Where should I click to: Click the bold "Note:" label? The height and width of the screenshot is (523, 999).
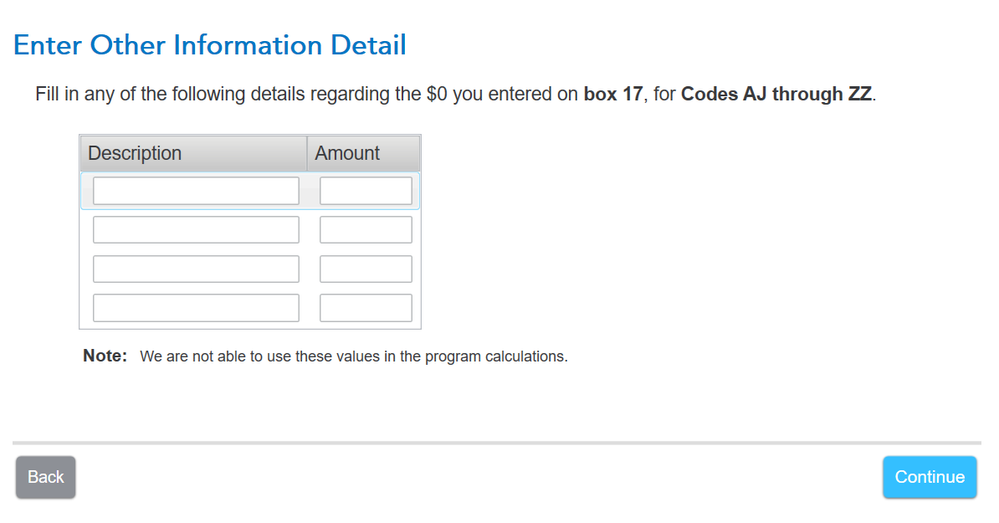(x=105, y=356)
